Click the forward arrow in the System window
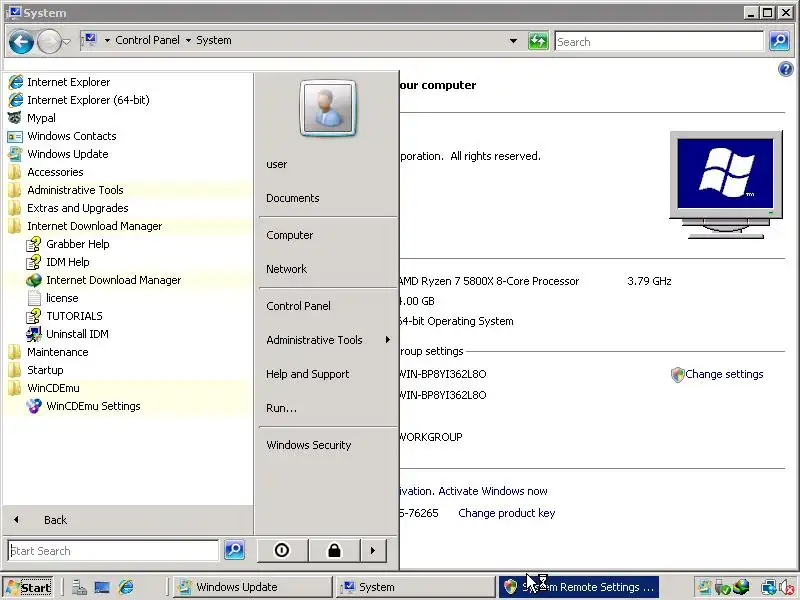Screen dimensions: 800x600 click(49, 41)
